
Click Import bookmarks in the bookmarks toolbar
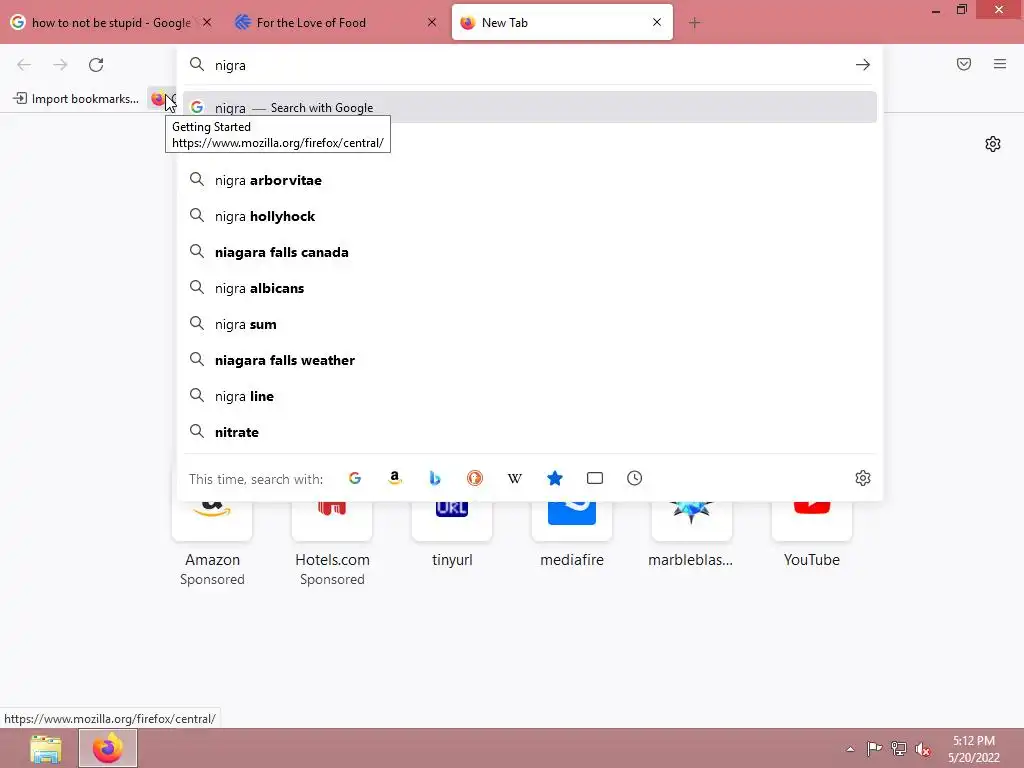(x=76, y=99)
